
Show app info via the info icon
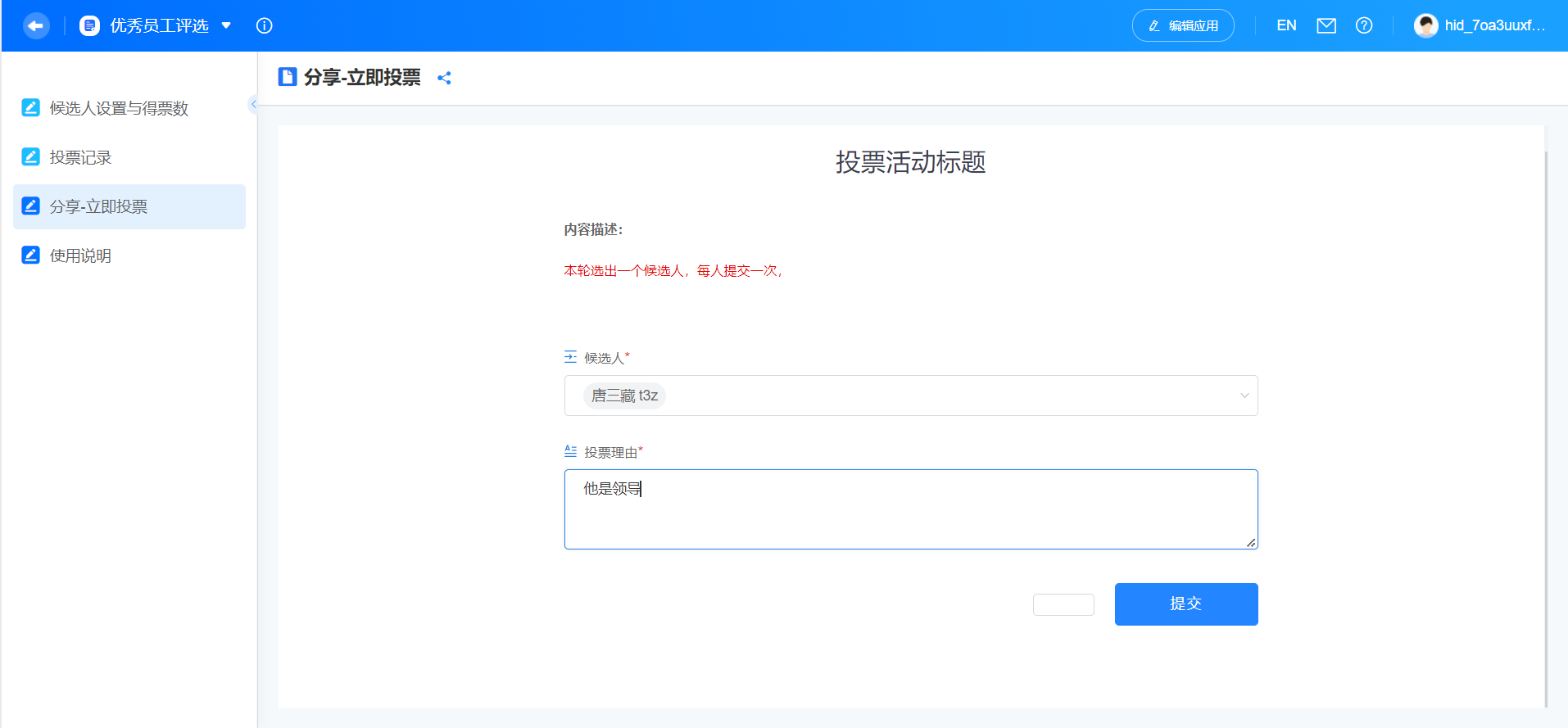(265, 26)
